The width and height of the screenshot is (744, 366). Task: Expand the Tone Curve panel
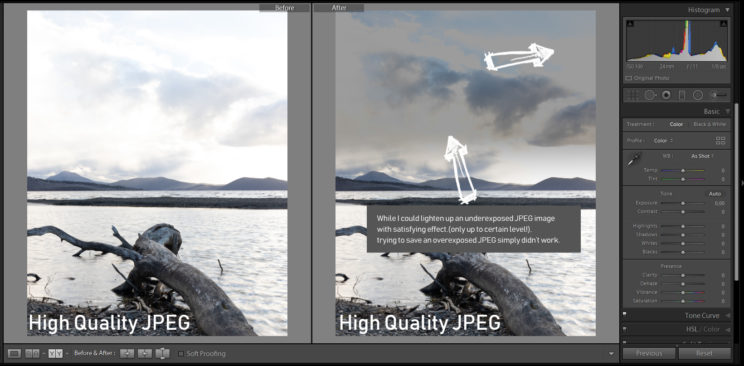tap(727, 315)
